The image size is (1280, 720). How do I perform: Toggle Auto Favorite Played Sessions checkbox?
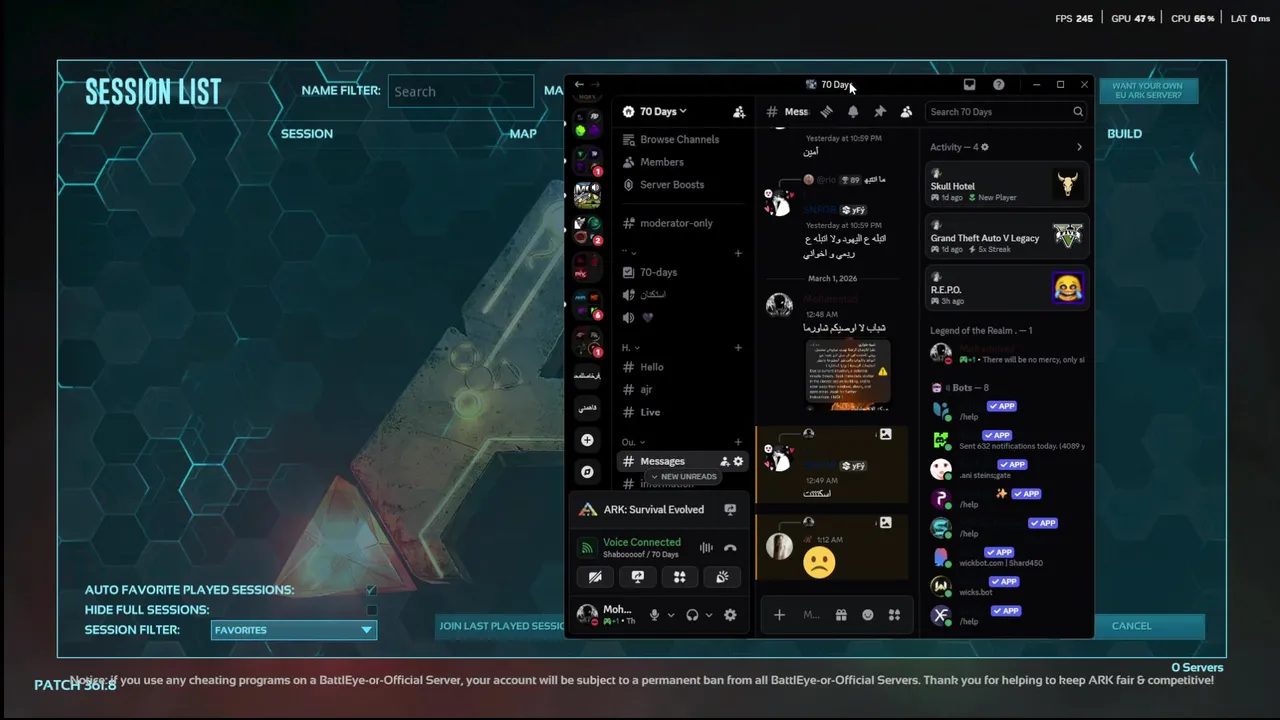[371, 590]
